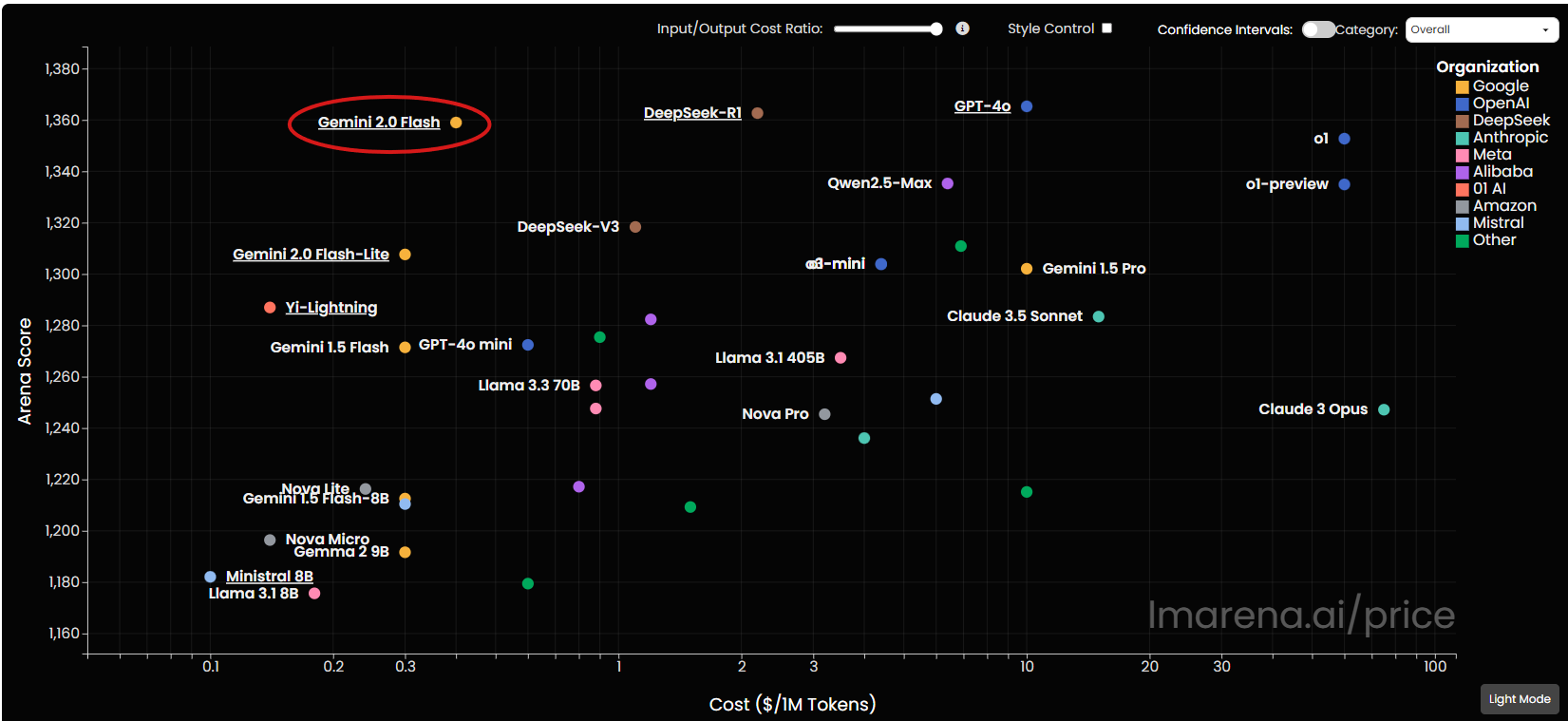Switch to Light Mode
1568x721 pixels.
(x=1520, y=699)
